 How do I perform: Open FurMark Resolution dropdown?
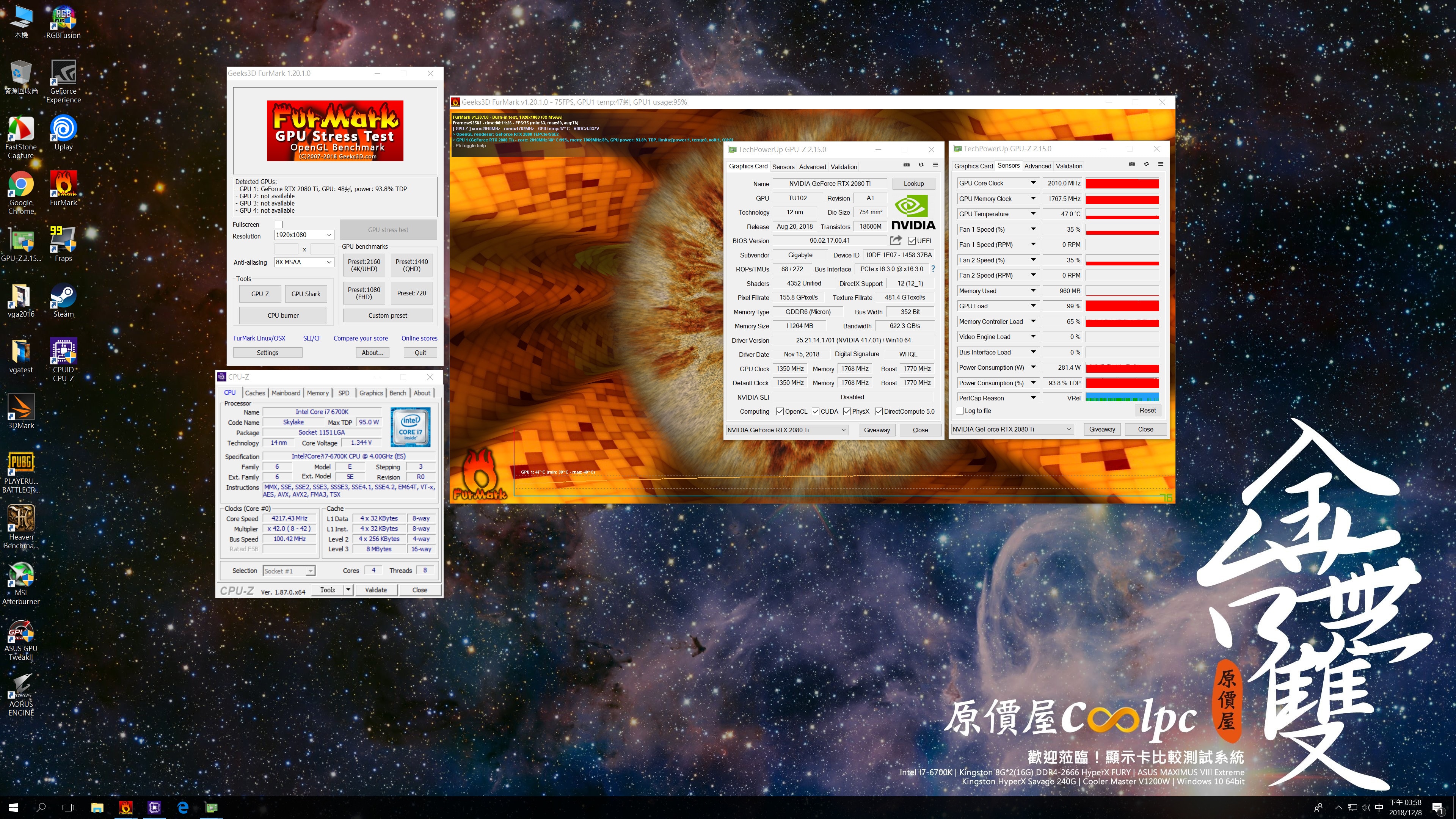[304, 235]
